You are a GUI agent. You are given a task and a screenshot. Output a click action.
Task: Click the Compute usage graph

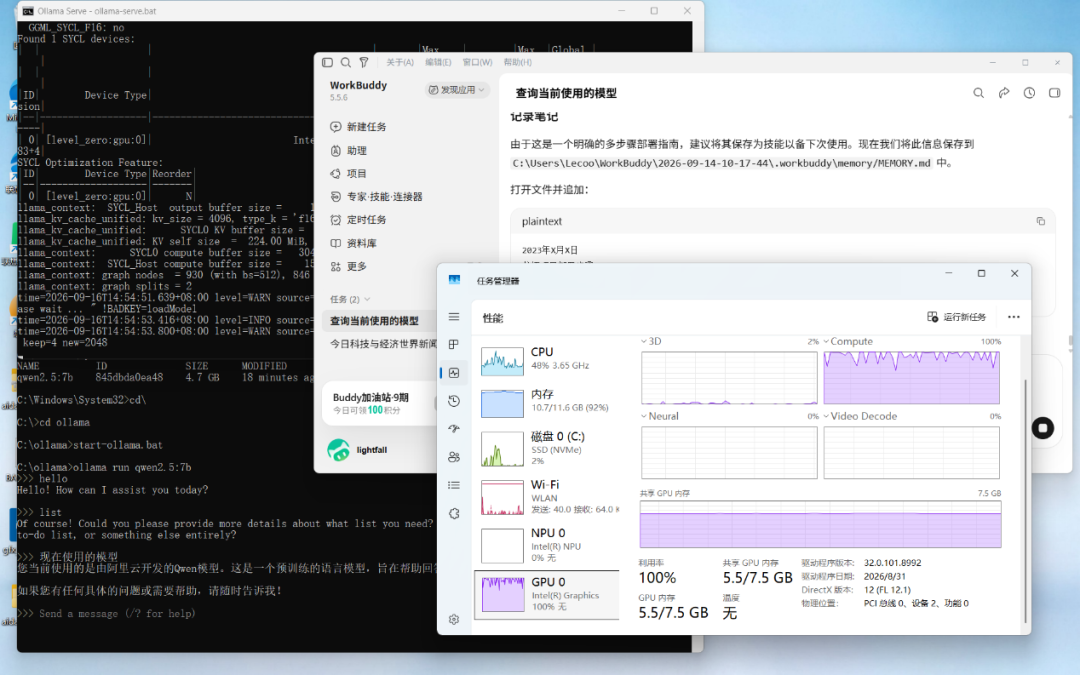click(x=911, y=377)
